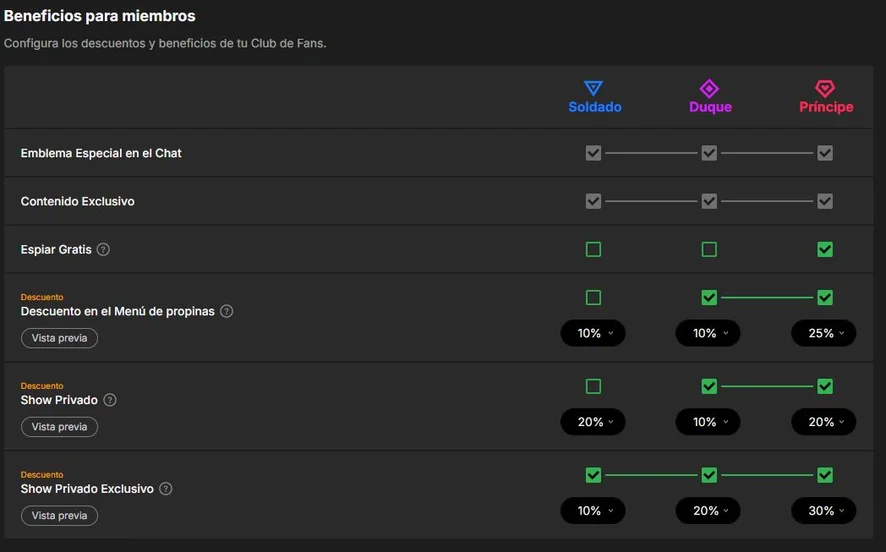Open help icon for Menú de propinas discount

[x=227, y=311]
